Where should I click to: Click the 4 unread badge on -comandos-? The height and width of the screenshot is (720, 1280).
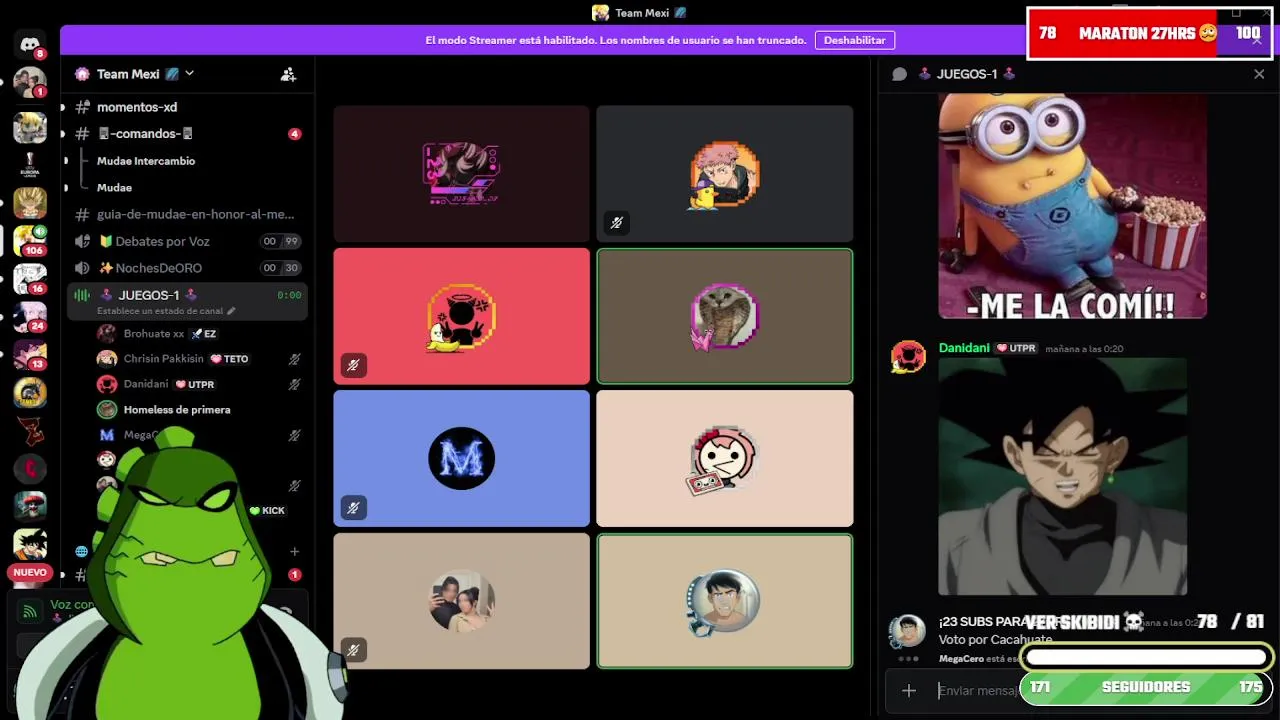[294, 134]
